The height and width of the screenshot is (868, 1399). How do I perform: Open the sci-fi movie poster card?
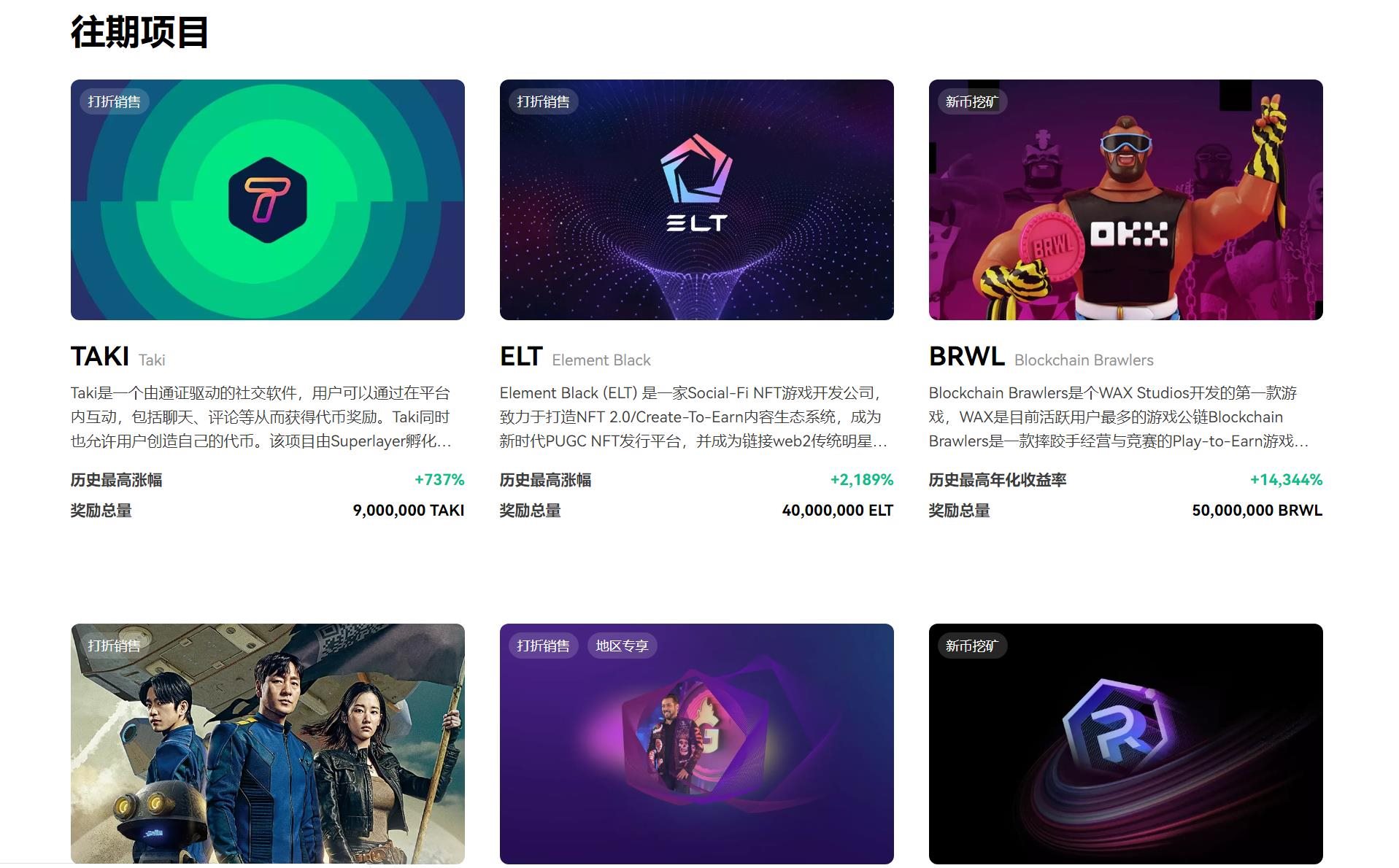268,743
